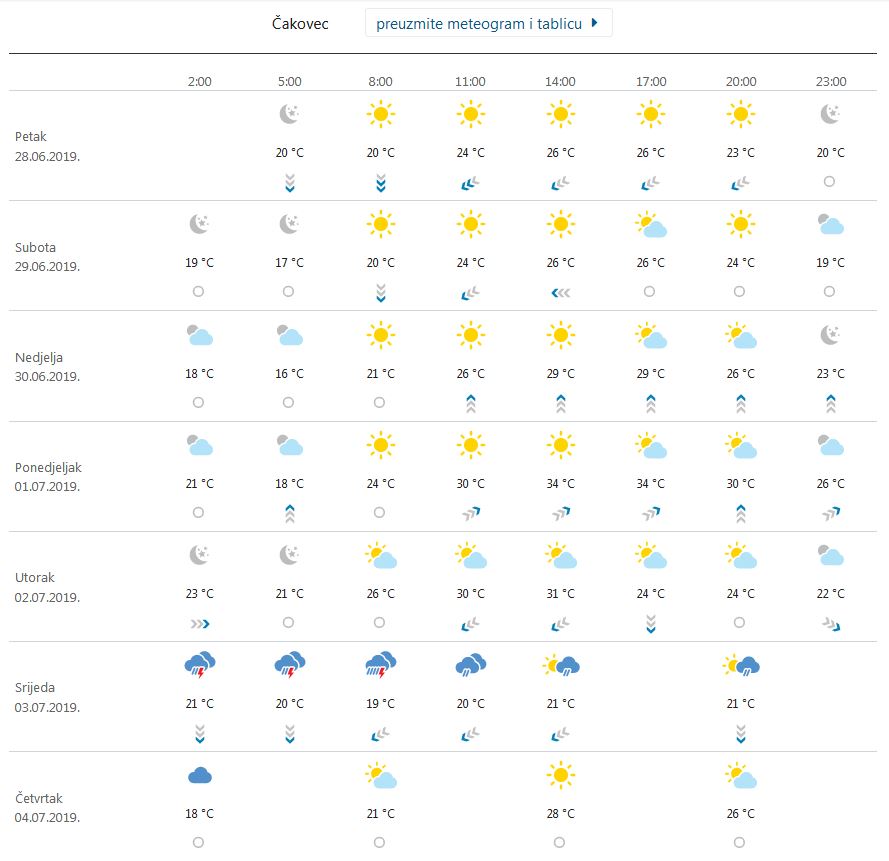Click the 34 °C temperature for Ponedjeljak 14:00
The height and width of the screenshot is (861, 889).
pos(560,483)
